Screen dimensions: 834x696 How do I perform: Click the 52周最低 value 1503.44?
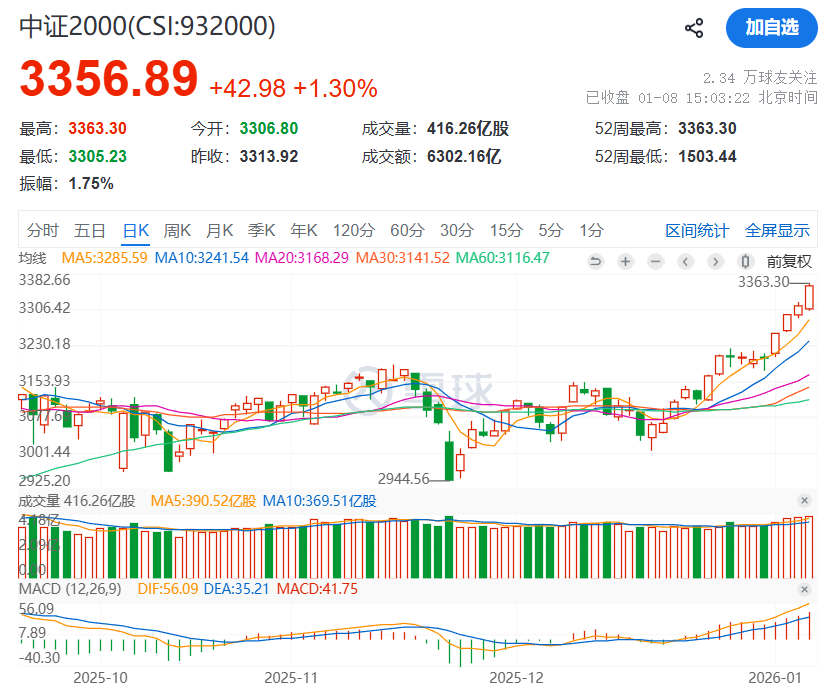pos(707,156)
